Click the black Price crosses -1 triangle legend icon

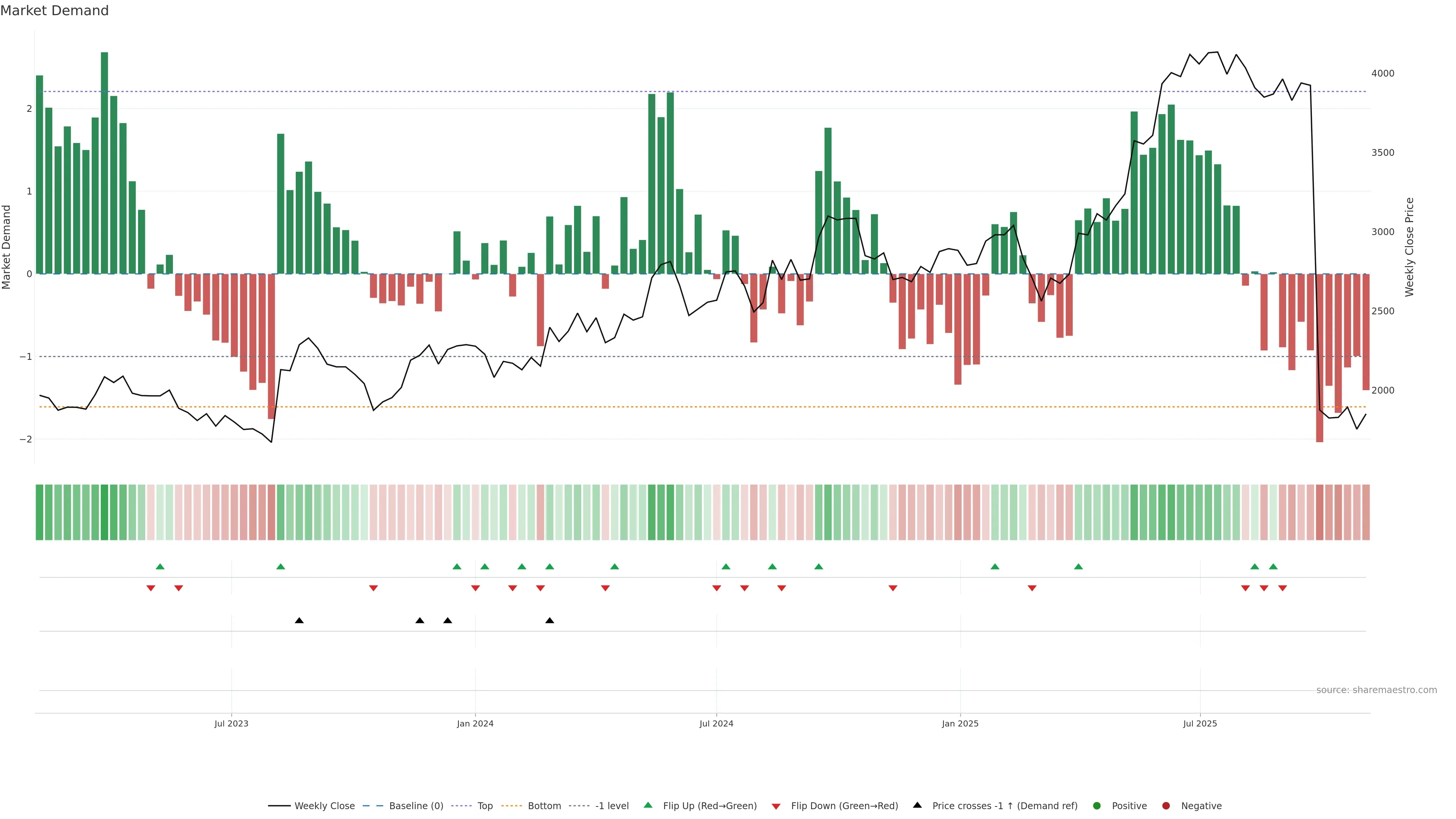(917, 805)
